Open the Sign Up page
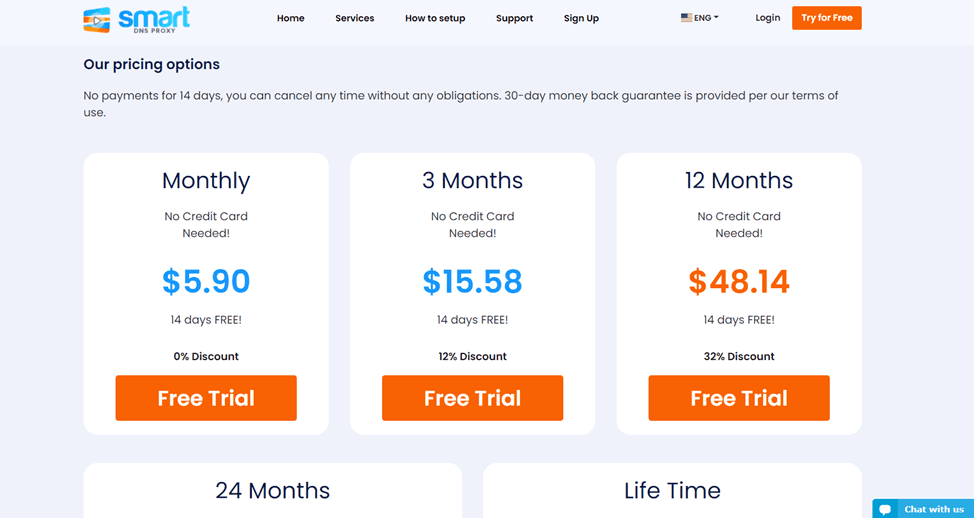974x518 pixels. tap(581, 18)
